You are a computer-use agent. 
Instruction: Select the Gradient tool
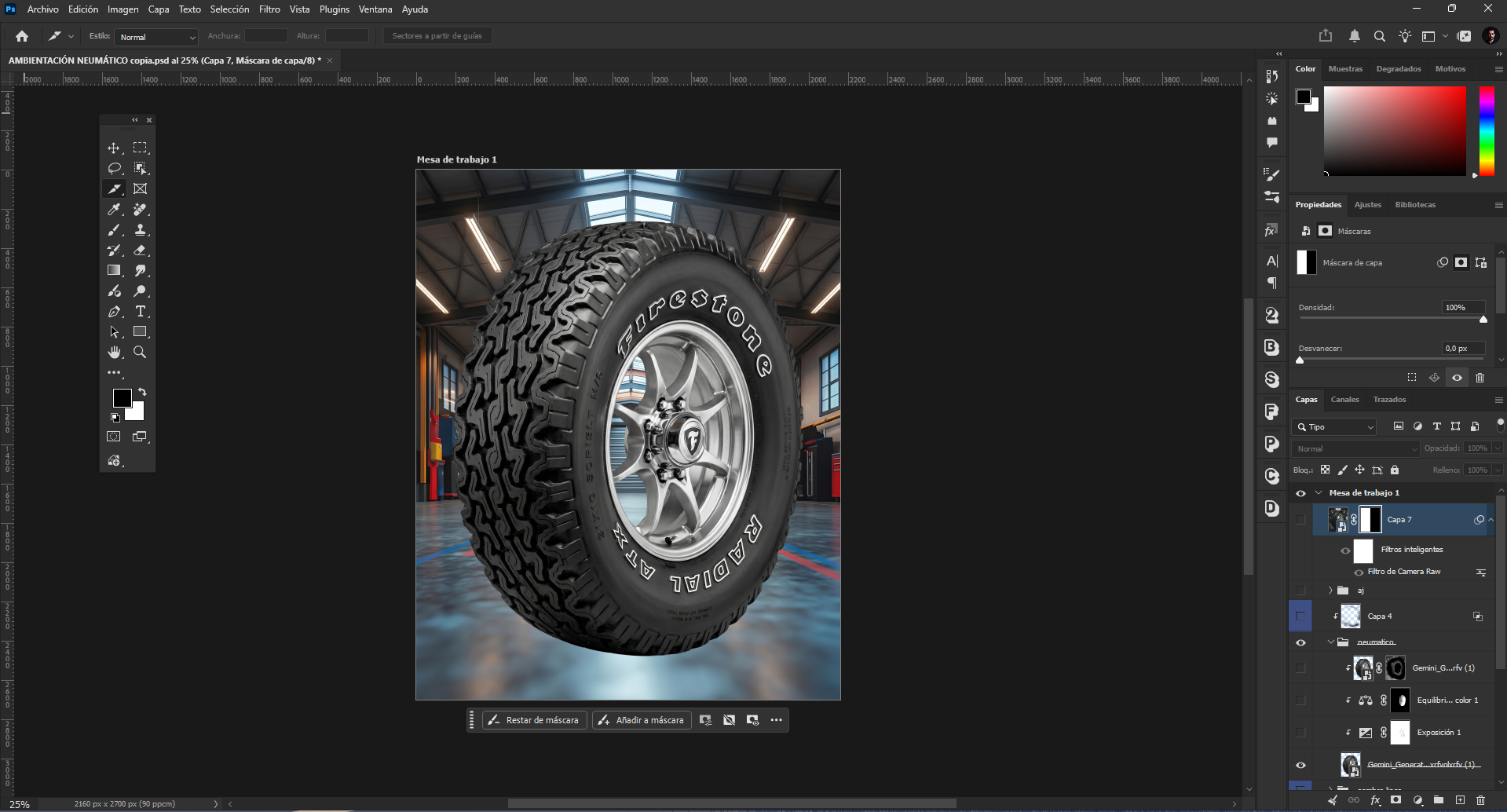(114, 270)
